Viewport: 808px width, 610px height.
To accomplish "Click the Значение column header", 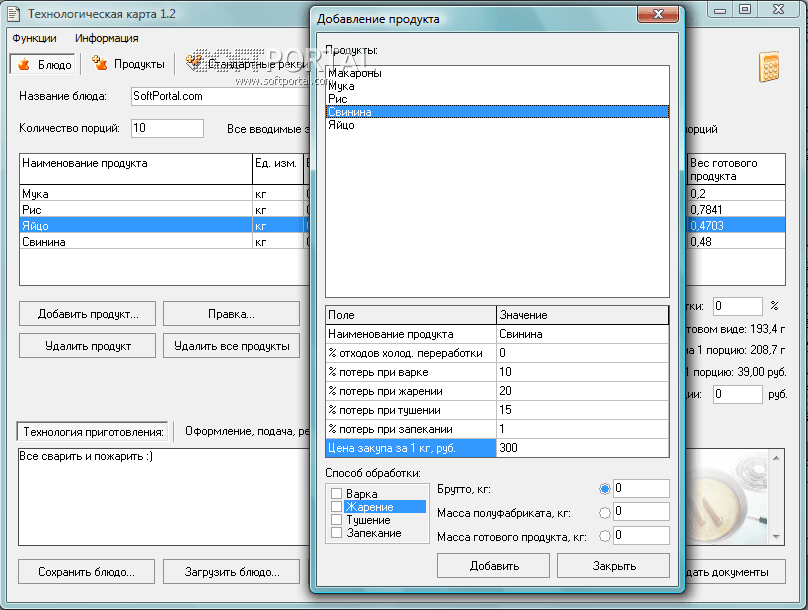I will click(x=582, y=315).
